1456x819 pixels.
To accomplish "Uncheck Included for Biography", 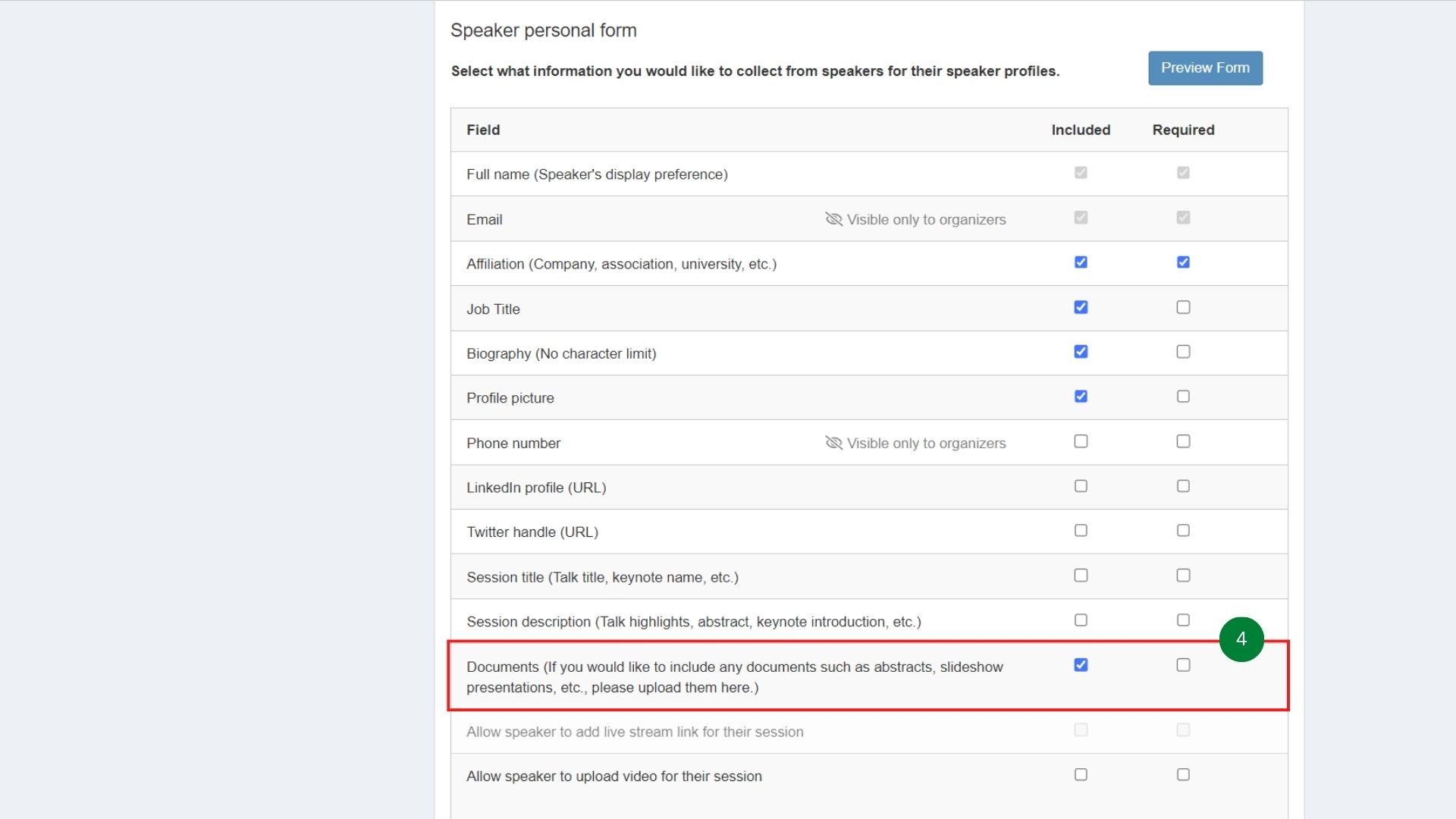I will (1081, 351).
